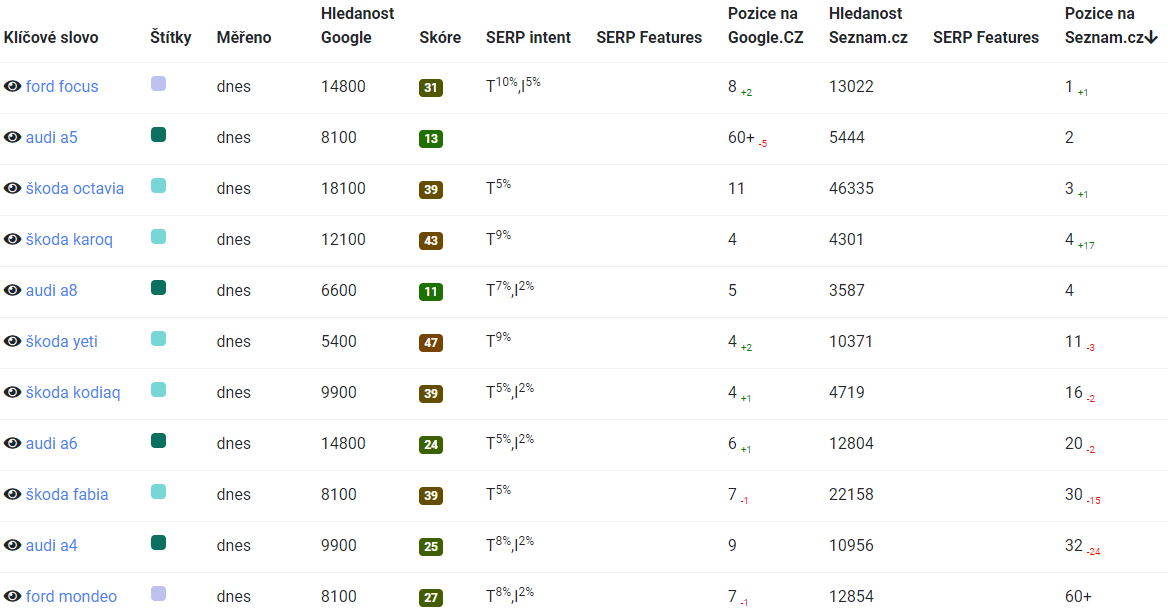The width and height of the screenshot is (1168, 616).
Task: Click score badge 39 in škoda octavia row
Action: [431, 190]
